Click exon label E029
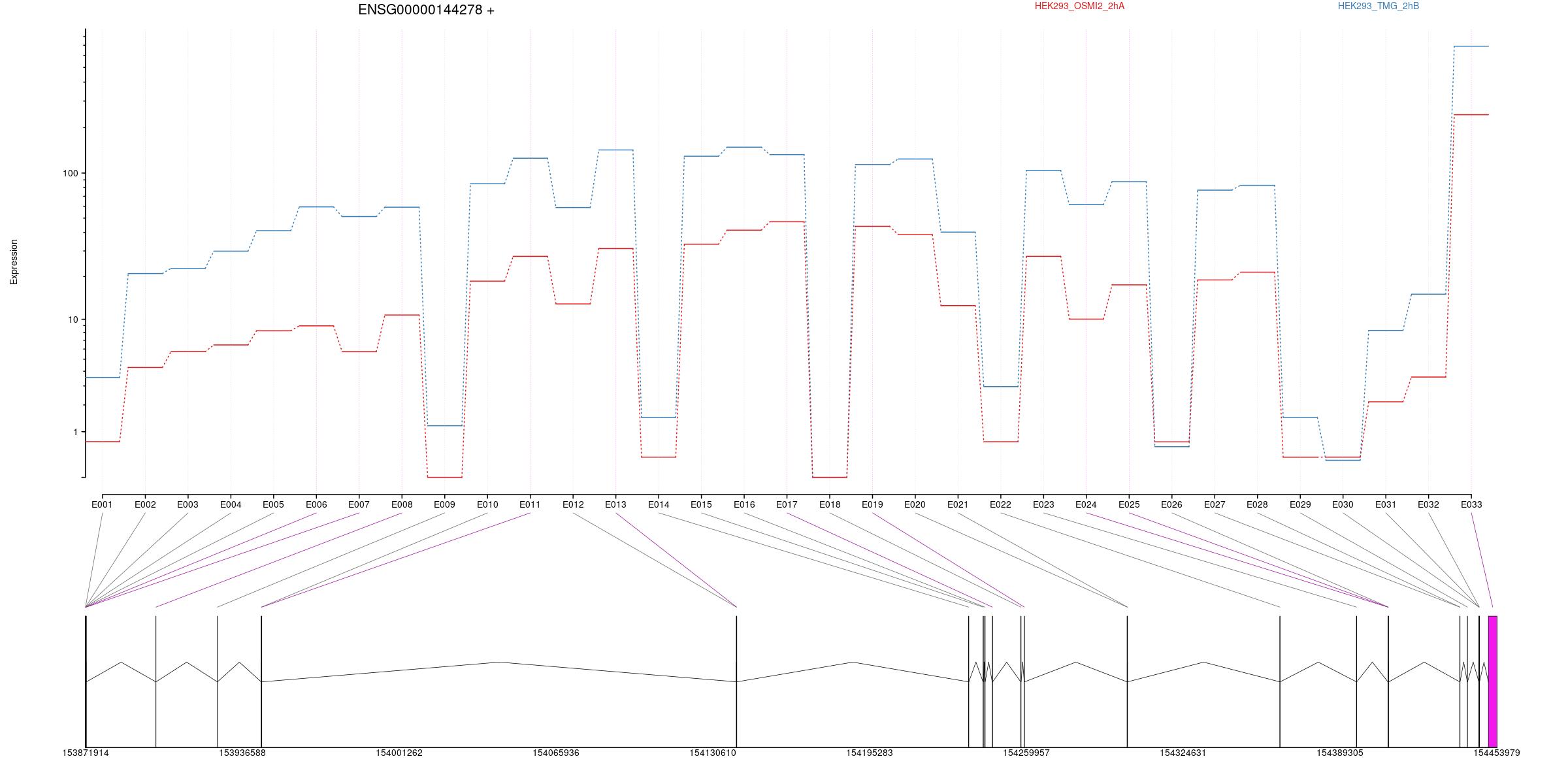The image size is (1568, 784). click(1300, 504)
